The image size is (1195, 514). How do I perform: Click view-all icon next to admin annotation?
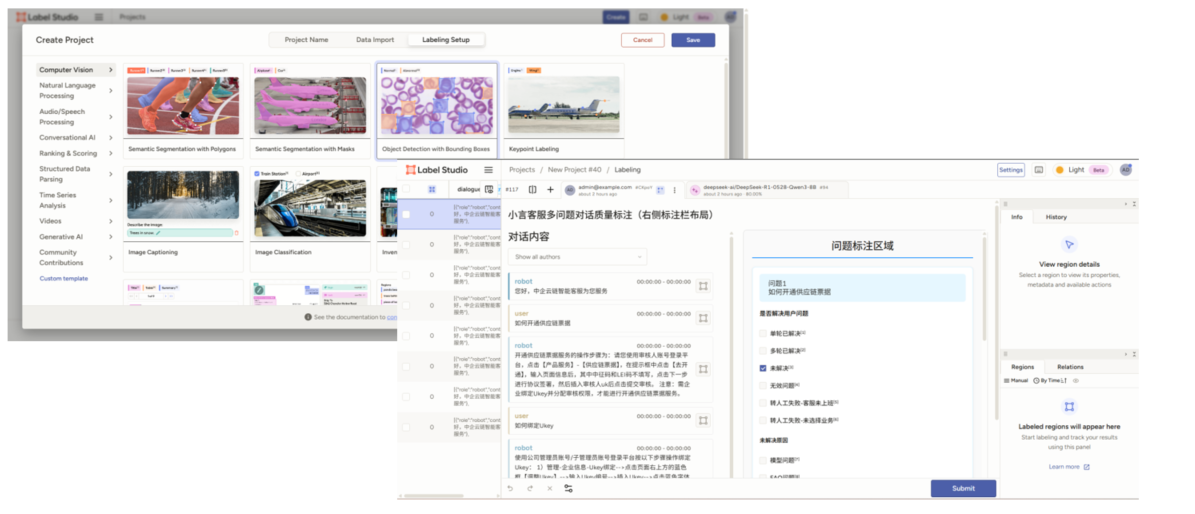[661, 189]
